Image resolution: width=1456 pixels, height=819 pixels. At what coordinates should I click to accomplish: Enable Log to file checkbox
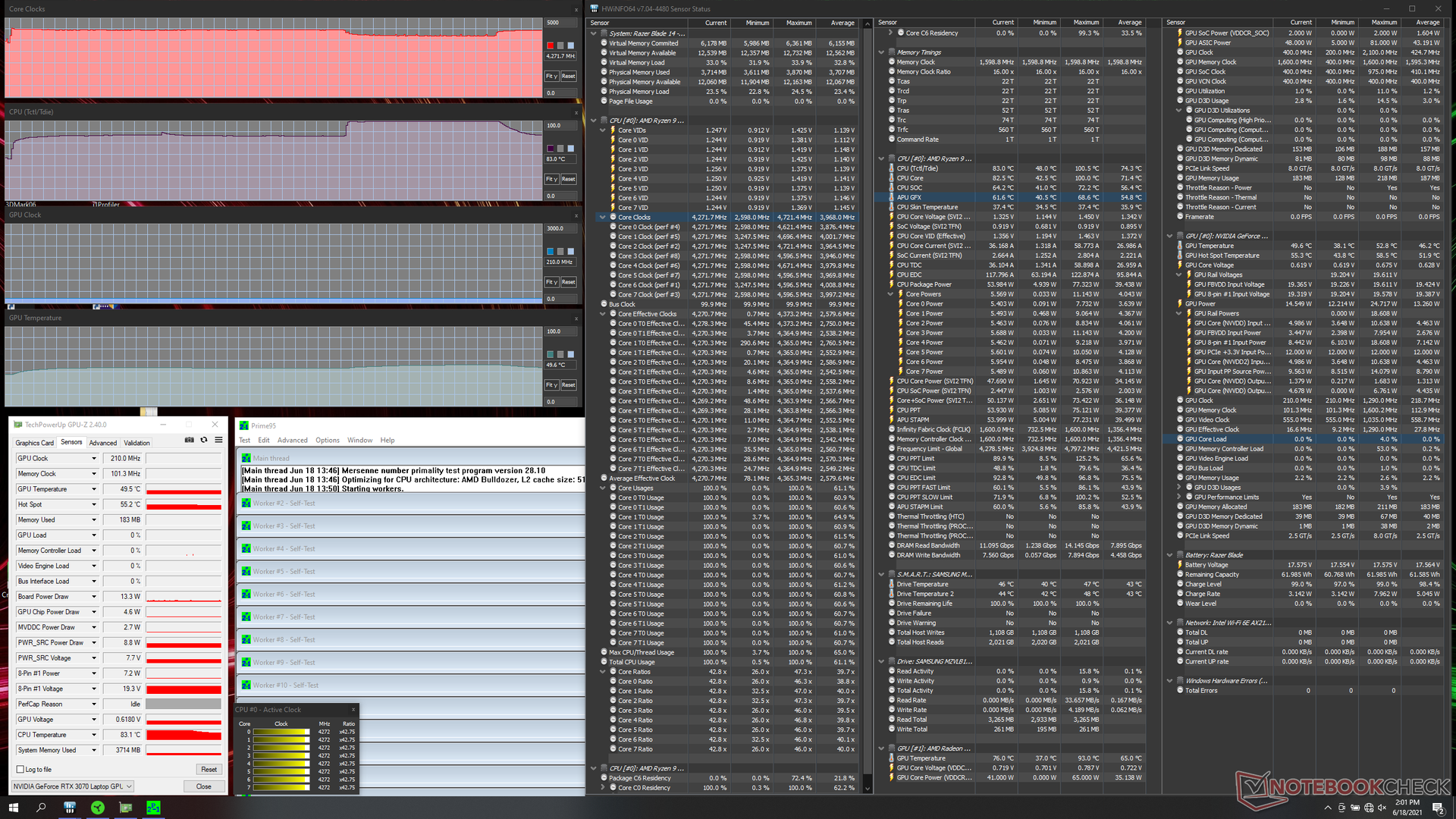pyautogui.click(x=20, y=769)
